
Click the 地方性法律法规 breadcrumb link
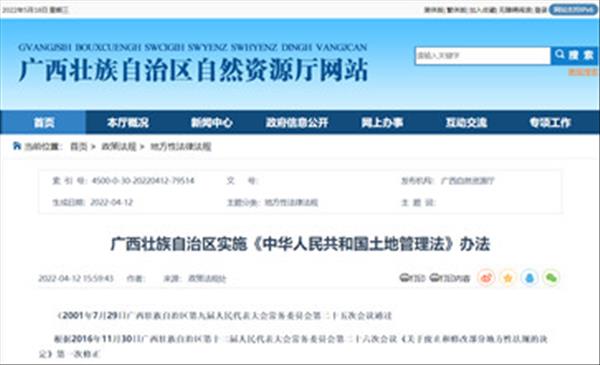click(181, 147)
